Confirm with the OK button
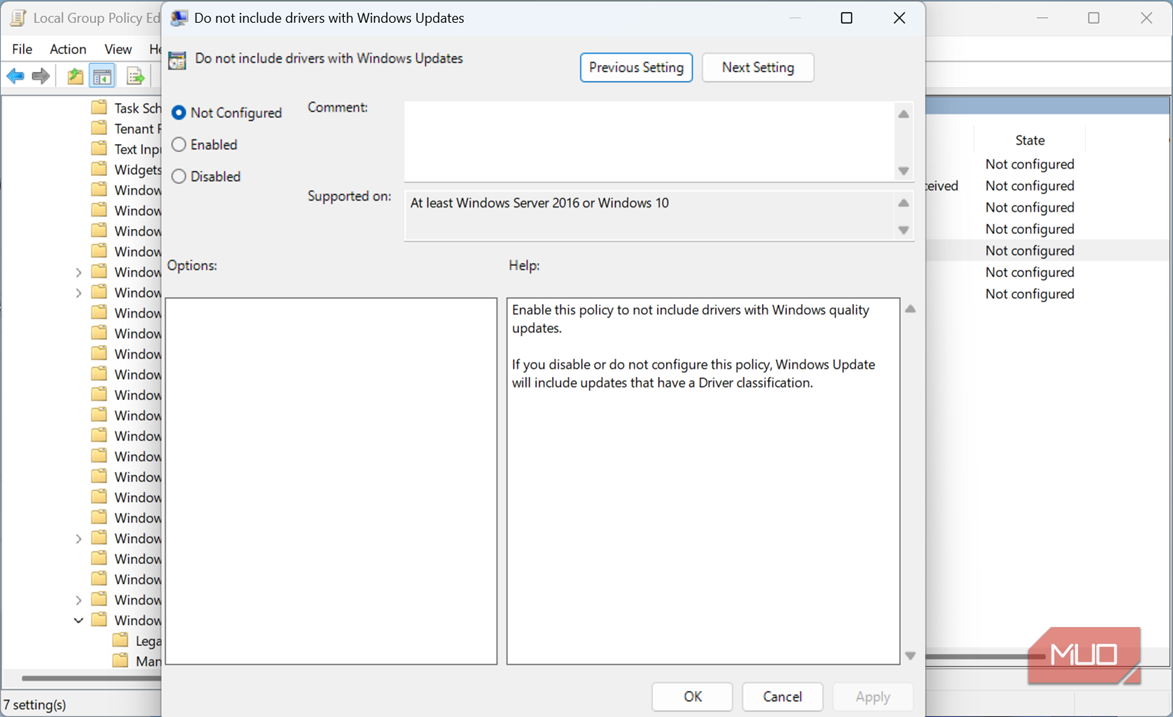Viewport: 1173px width, 717px height. coord(693,697)
